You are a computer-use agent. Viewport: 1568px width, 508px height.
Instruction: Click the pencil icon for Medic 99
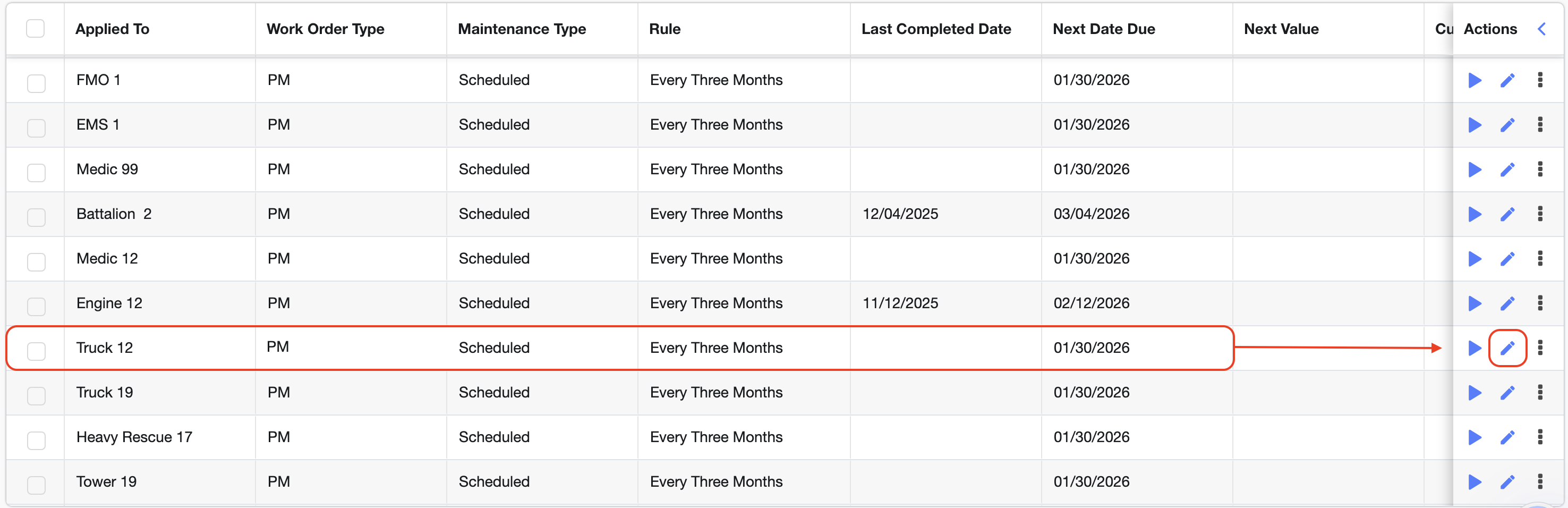pos(1507,170)
